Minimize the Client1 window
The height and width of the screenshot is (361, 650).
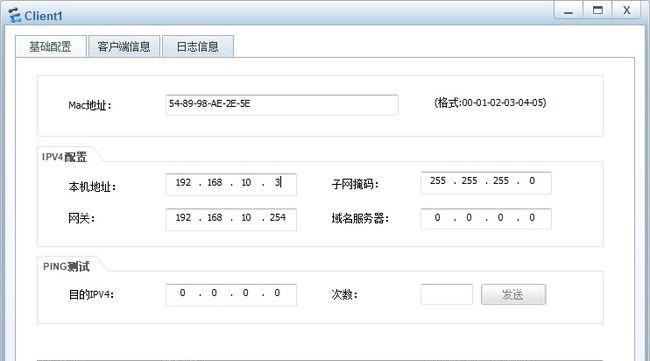click(568, 10)
